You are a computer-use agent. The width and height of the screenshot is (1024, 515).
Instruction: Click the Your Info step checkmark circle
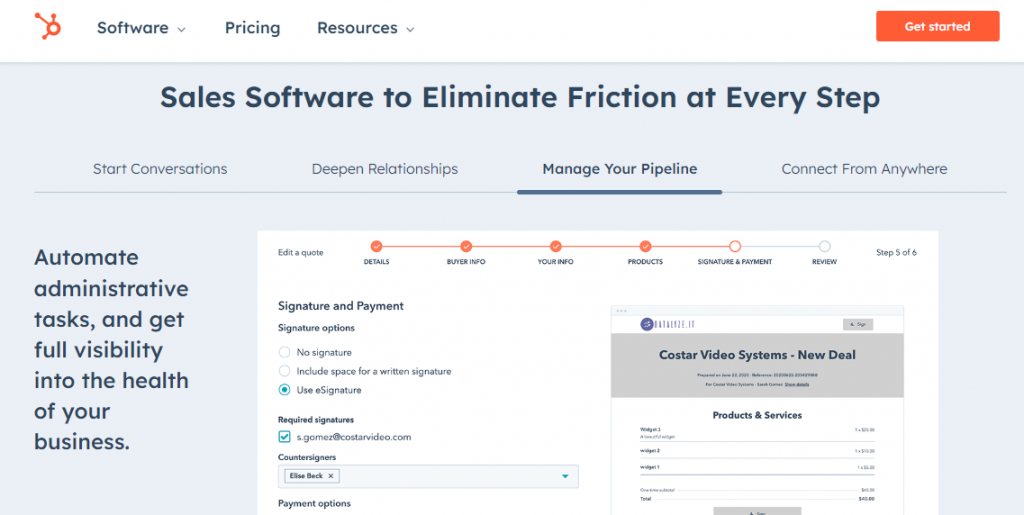pyautogui.click(x=556, y=246)
